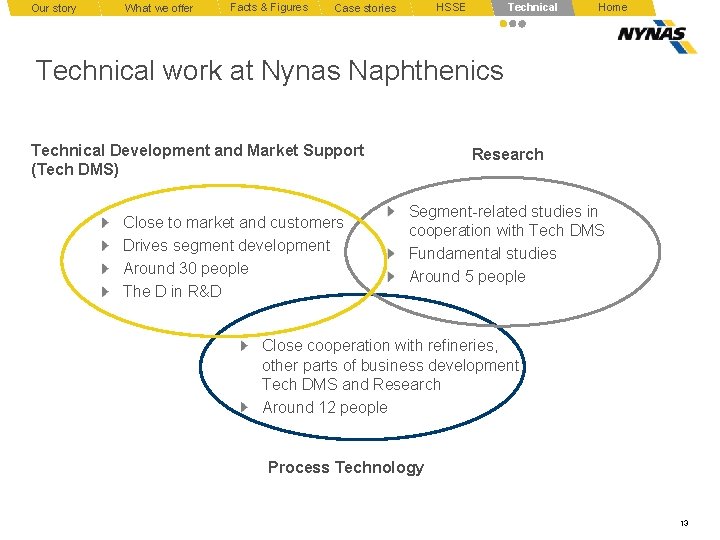Open the Our story tab
This screenshot has height=540, width=720.
pos(54,8)
